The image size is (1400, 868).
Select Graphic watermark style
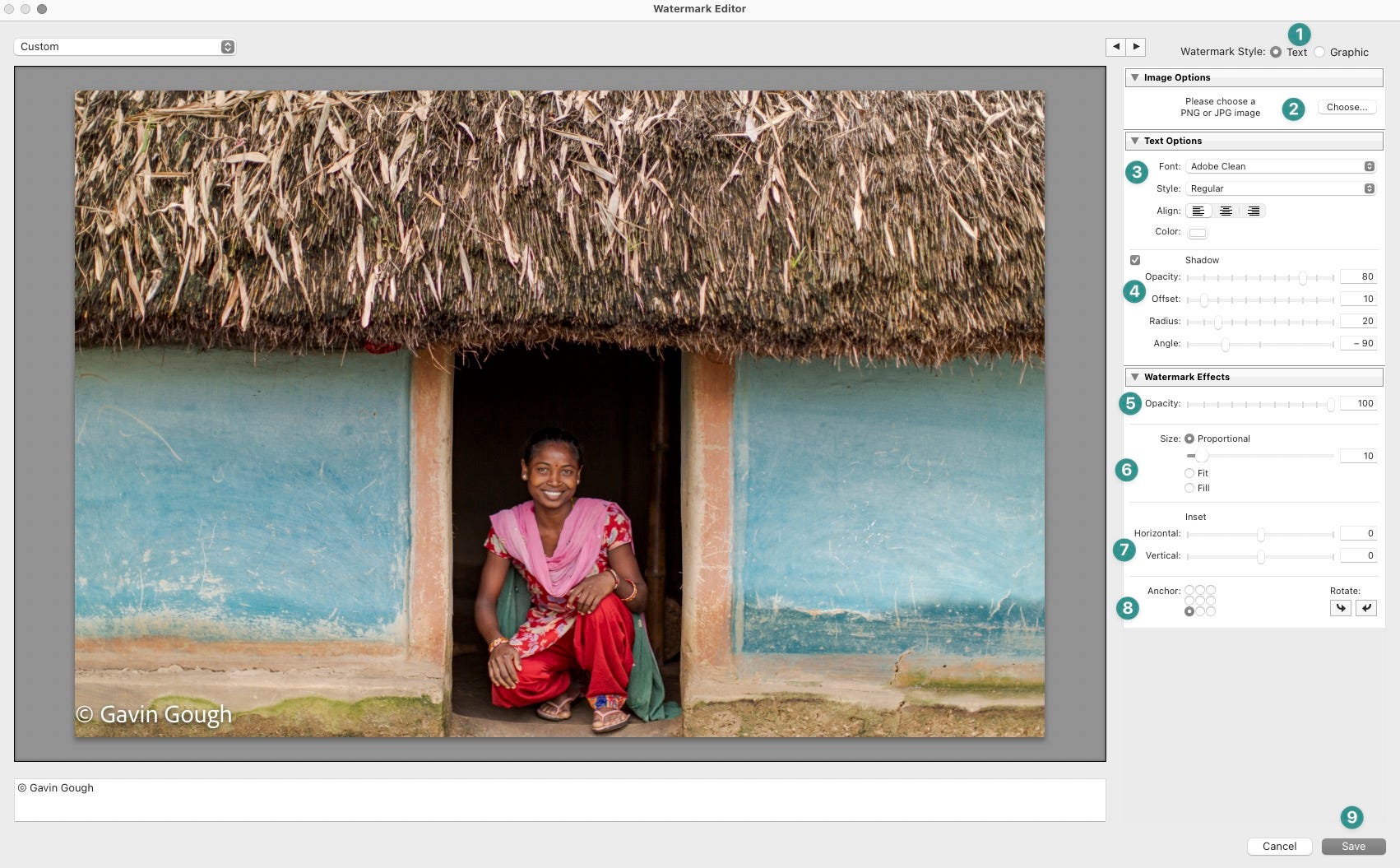[x=1319, y=52]
